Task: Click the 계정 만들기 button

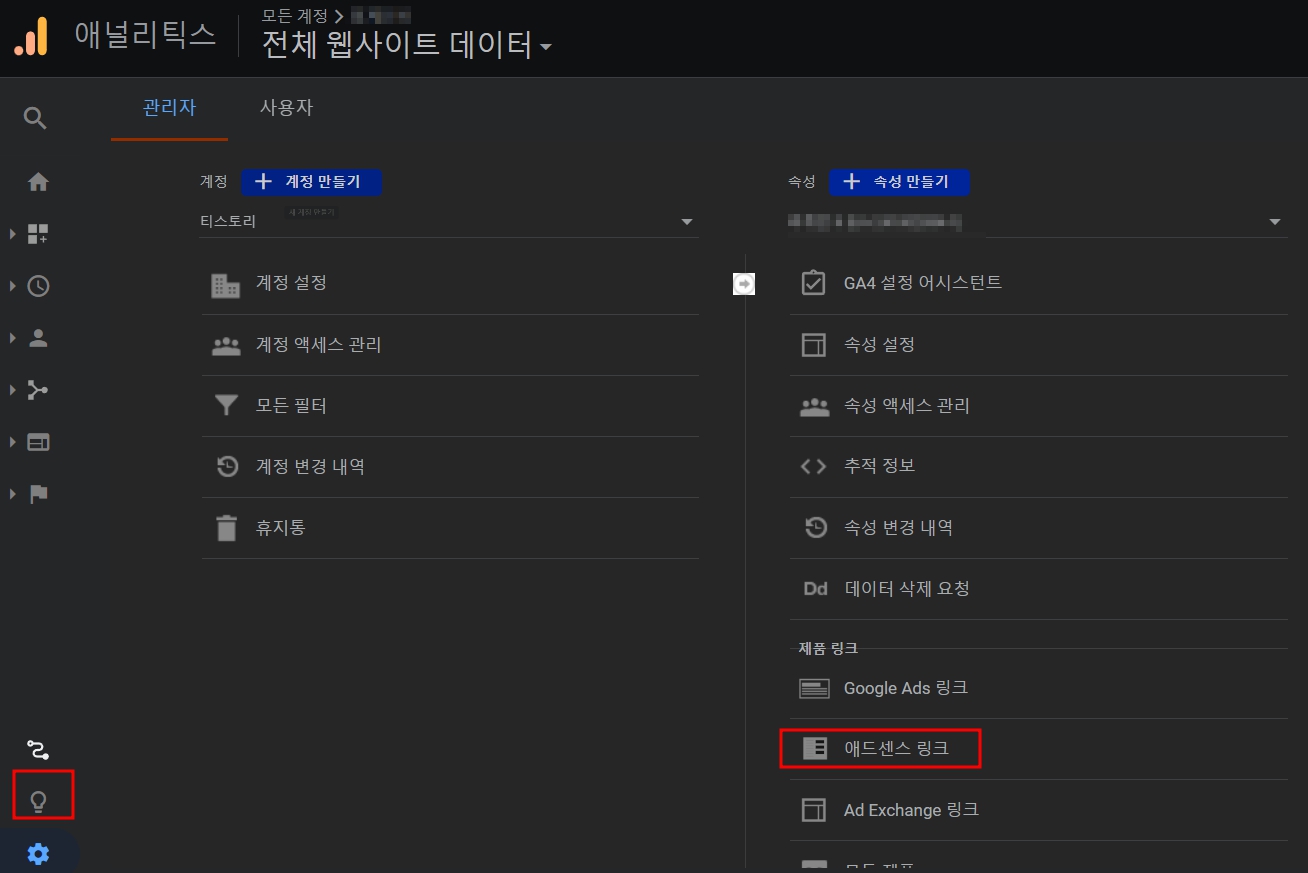Action: click(311, 182)
